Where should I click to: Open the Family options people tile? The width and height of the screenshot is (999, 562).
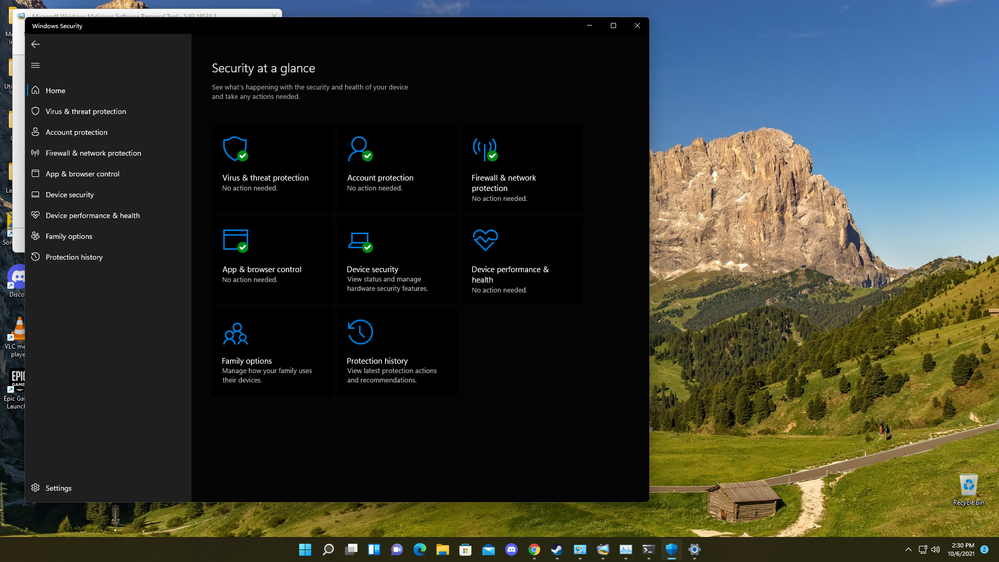(x=272, y=352)
